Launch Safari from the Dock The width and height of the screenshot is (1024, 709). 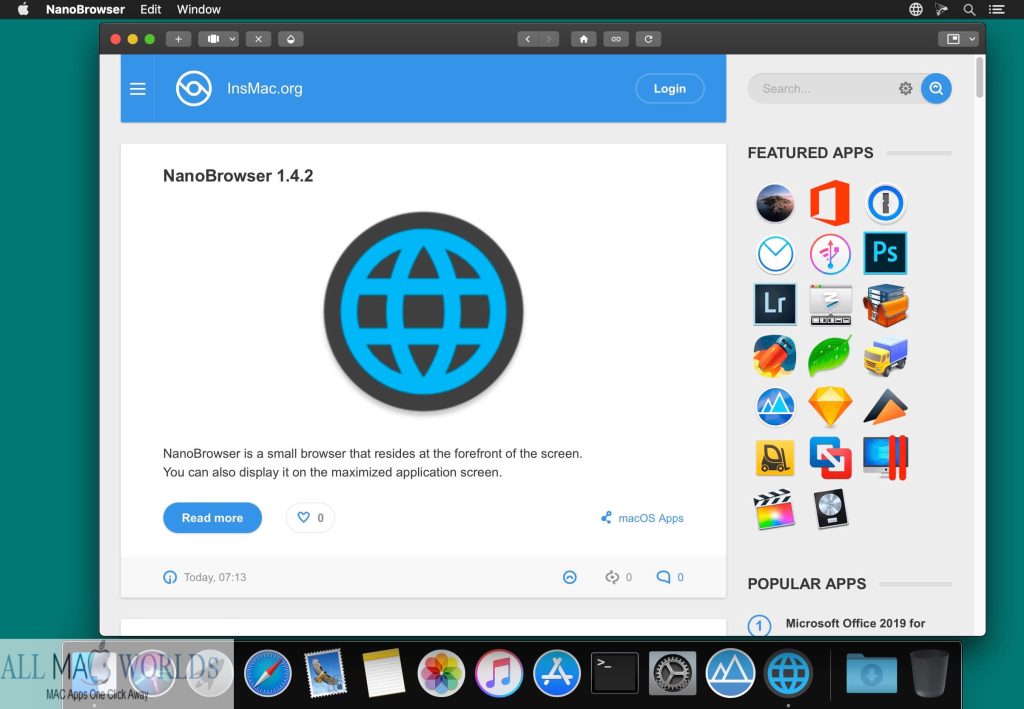267,672
